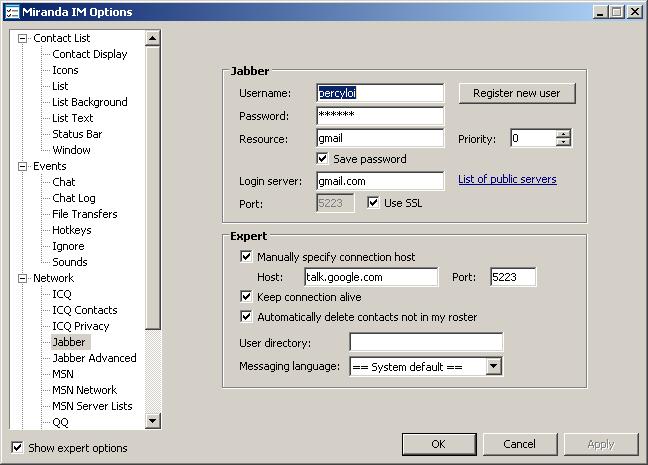Toggle Show expert options checkbox

tap(17, 447)
